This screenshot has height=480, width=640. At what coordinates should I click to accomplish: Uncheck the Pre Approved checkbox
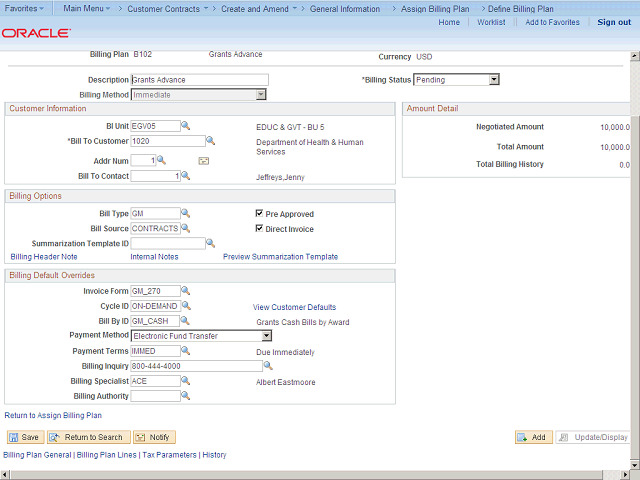coord(260,214)
